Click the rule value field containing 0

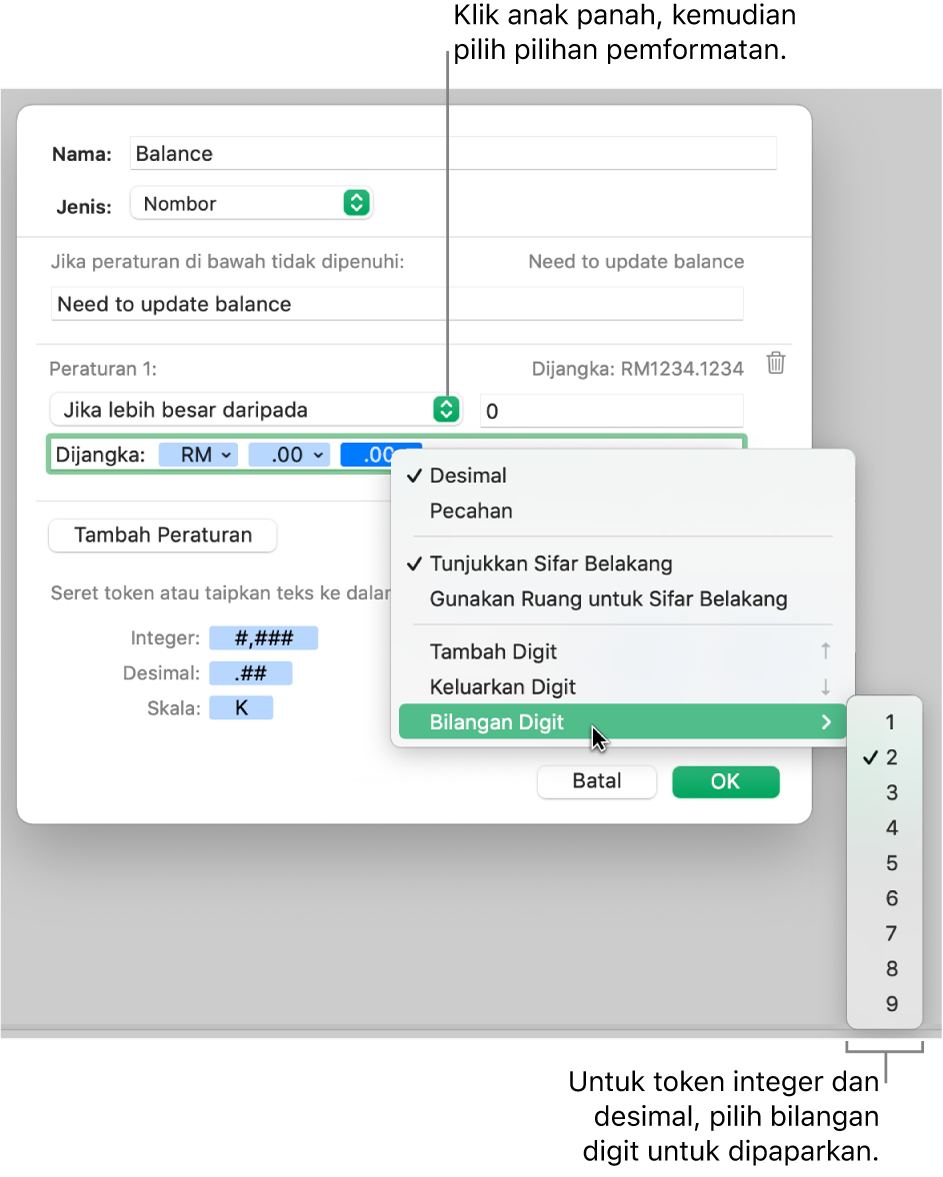(611, 411)
